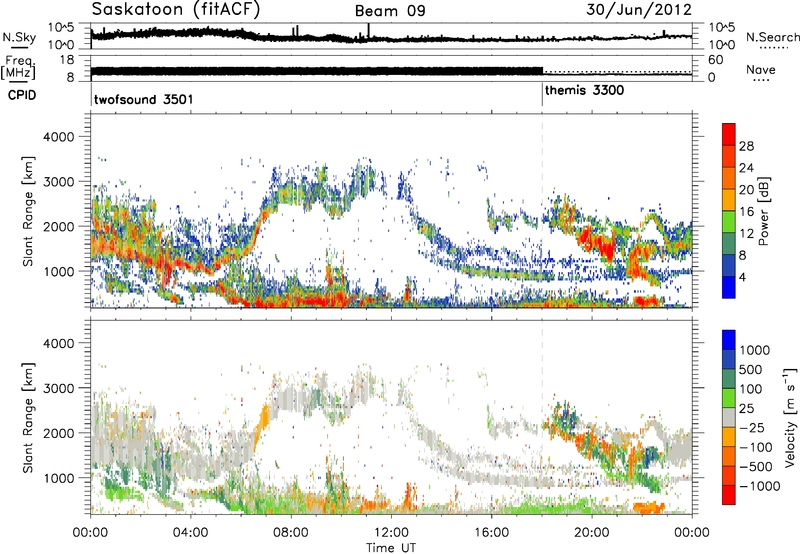The width and height of the screenshot is (800, 554).
Task: Select the red top segment of Power colorbar
Action: pyautogui.click(x=729, y=134)
